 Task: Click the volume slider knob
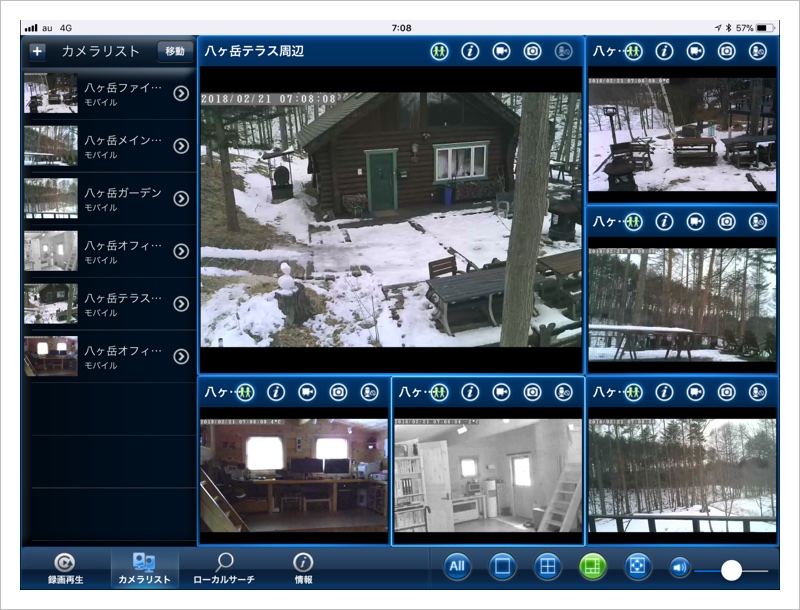(731, 569)
